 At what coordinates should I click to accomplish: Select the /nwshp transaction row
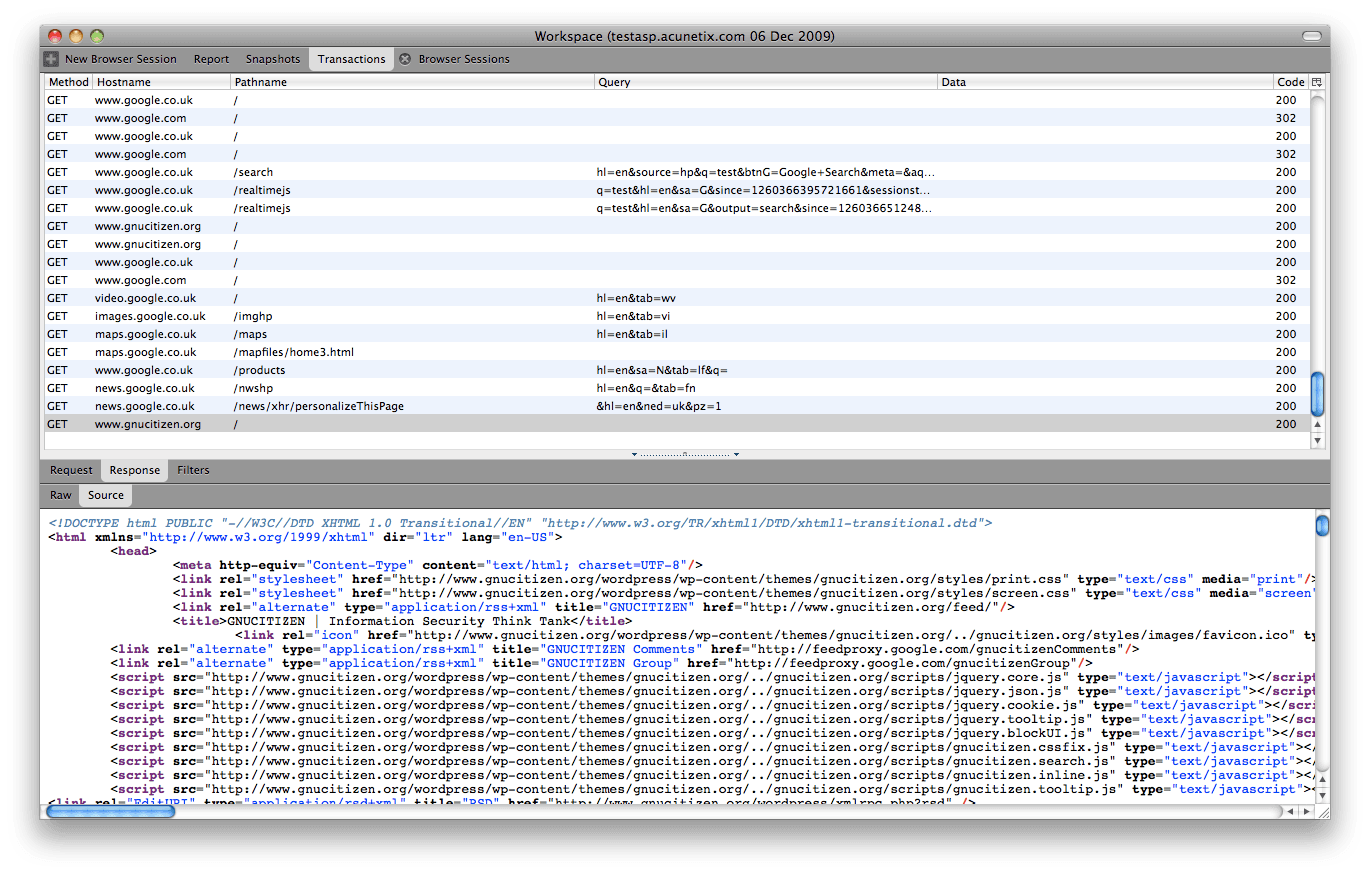pyautogui.click(x=677, y=388)
